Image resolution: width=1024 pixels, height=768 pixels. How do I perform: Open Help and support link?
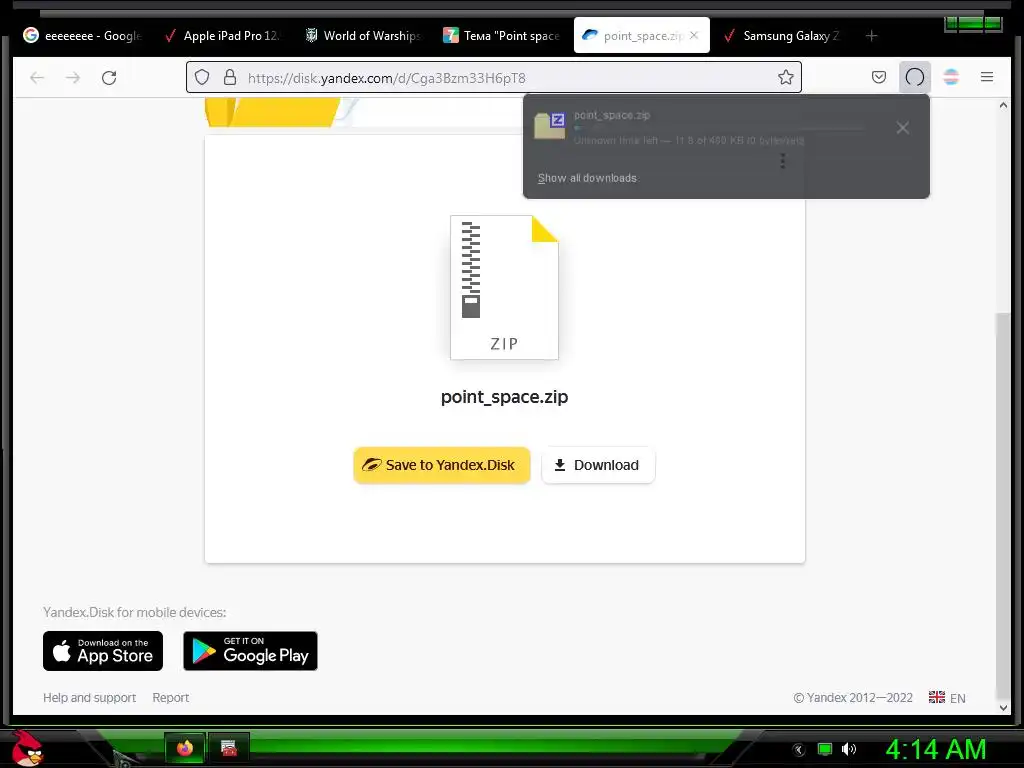(89, 697)
